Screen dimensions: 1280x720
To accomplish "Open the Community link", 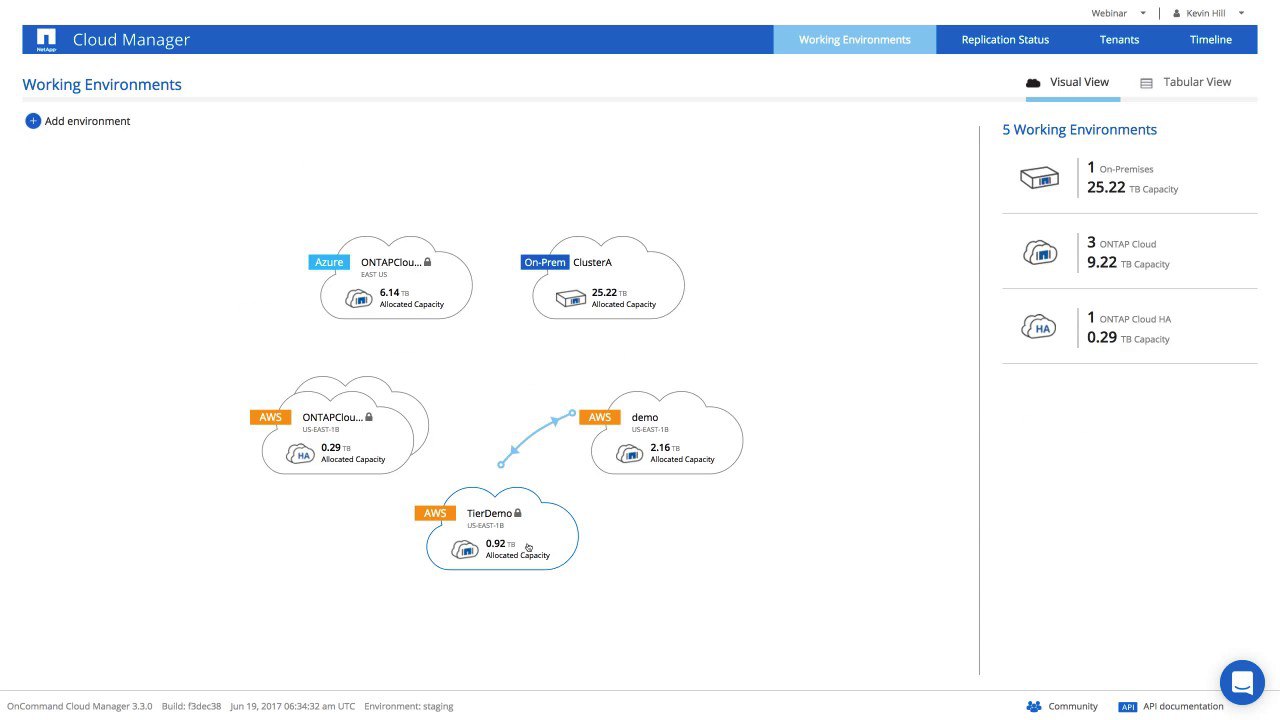I will point(1062,706).
